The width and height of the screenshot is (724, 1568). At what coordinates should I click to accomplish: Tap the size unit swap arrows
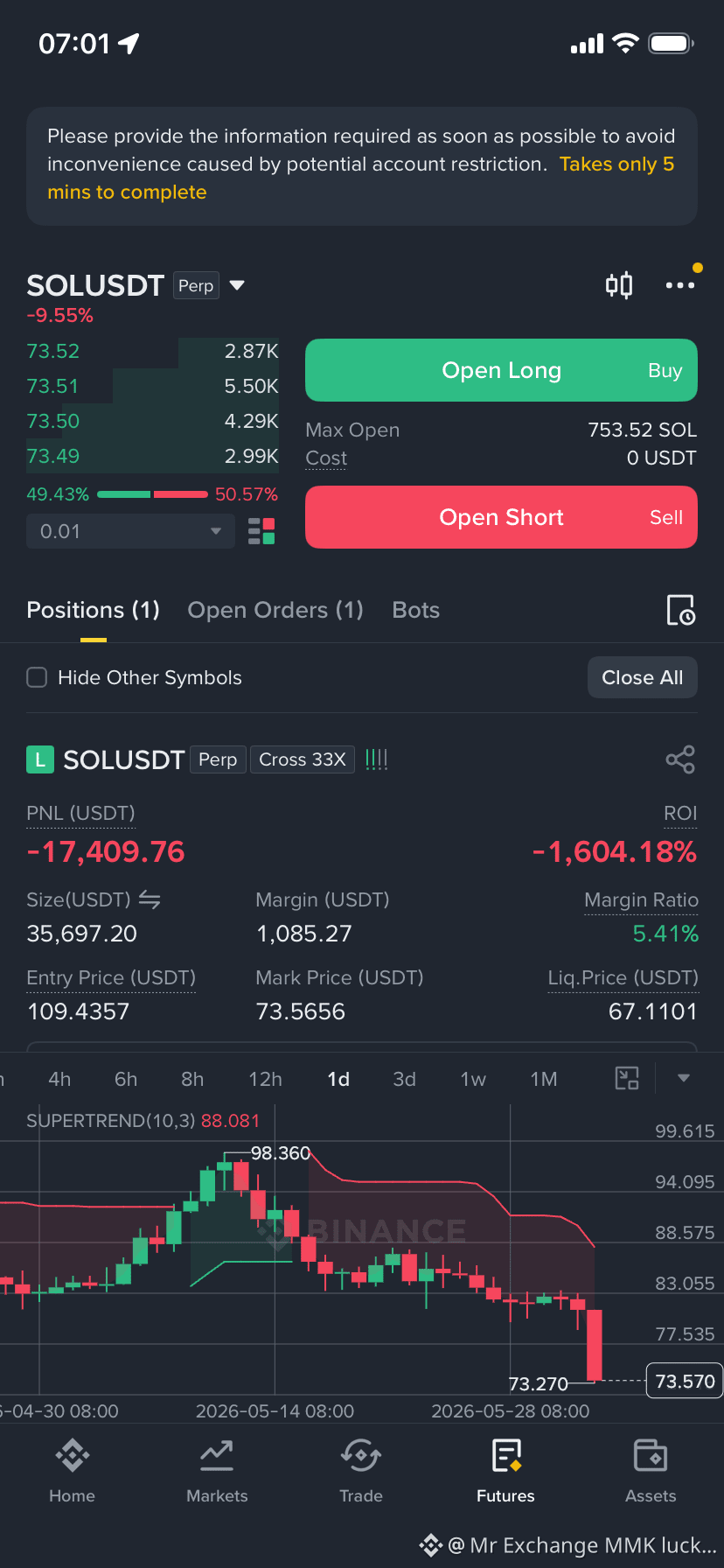coord(150,899)
